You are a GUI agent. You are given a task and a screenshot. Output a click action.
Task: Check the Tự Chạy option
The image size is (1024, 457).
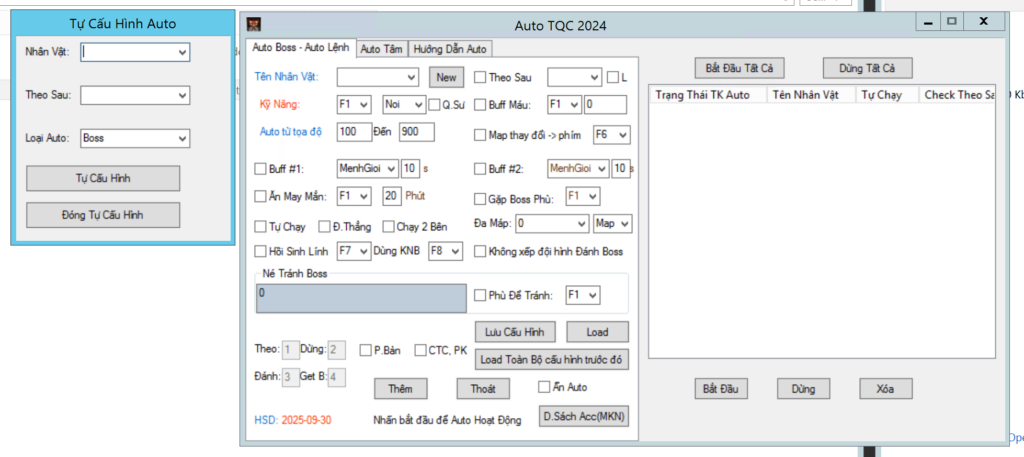click(261, 227)
